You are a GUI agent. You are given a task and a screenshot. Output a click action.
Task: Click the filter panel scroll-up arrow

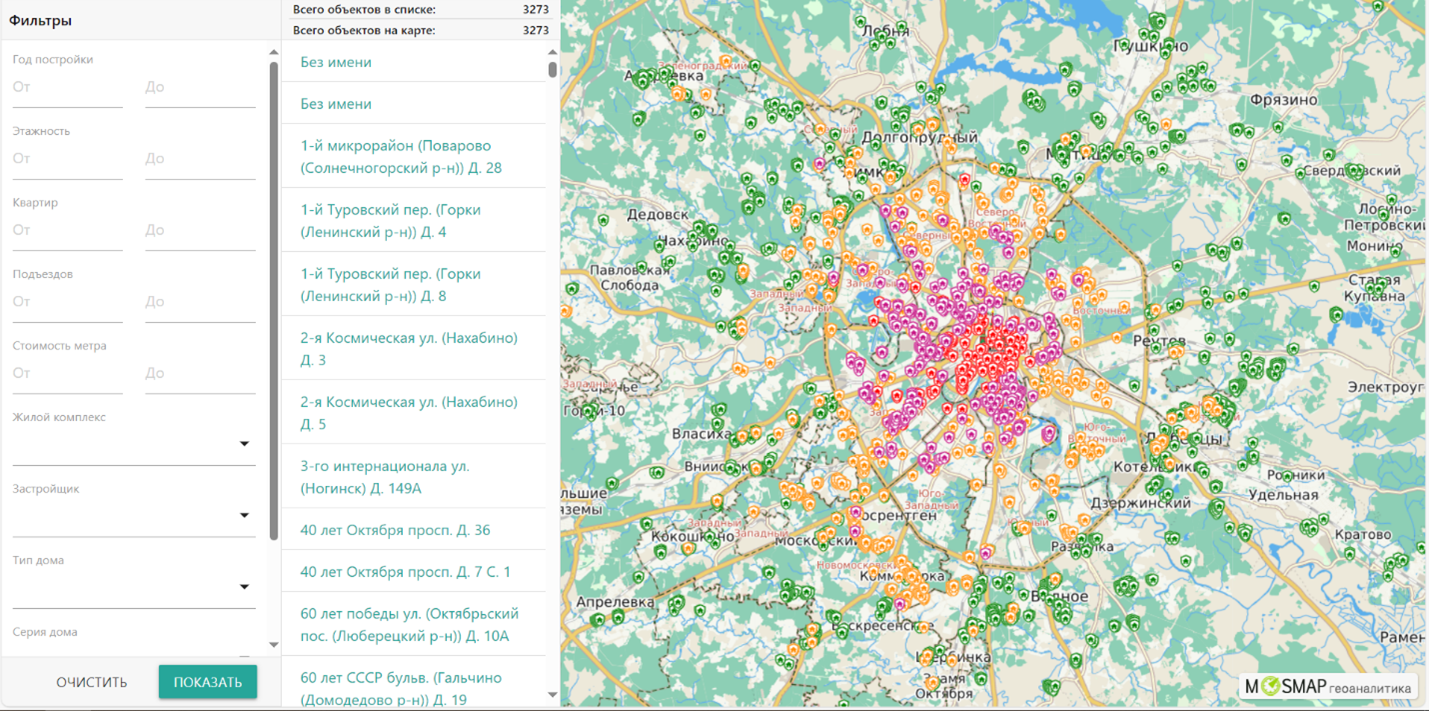(274, 53)
